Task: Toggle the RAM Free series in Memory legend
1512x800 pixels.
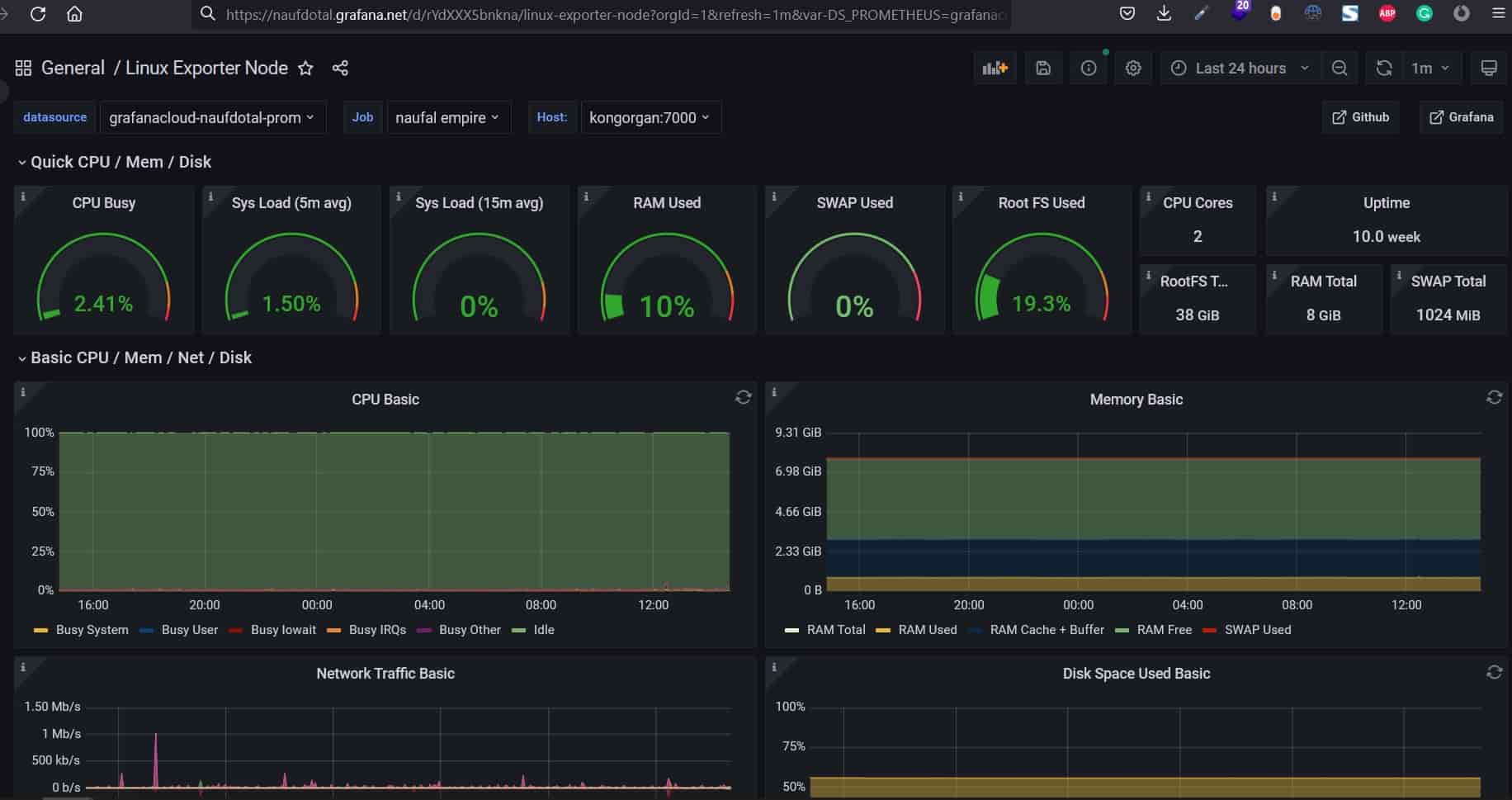Action: pos(1164,630)
